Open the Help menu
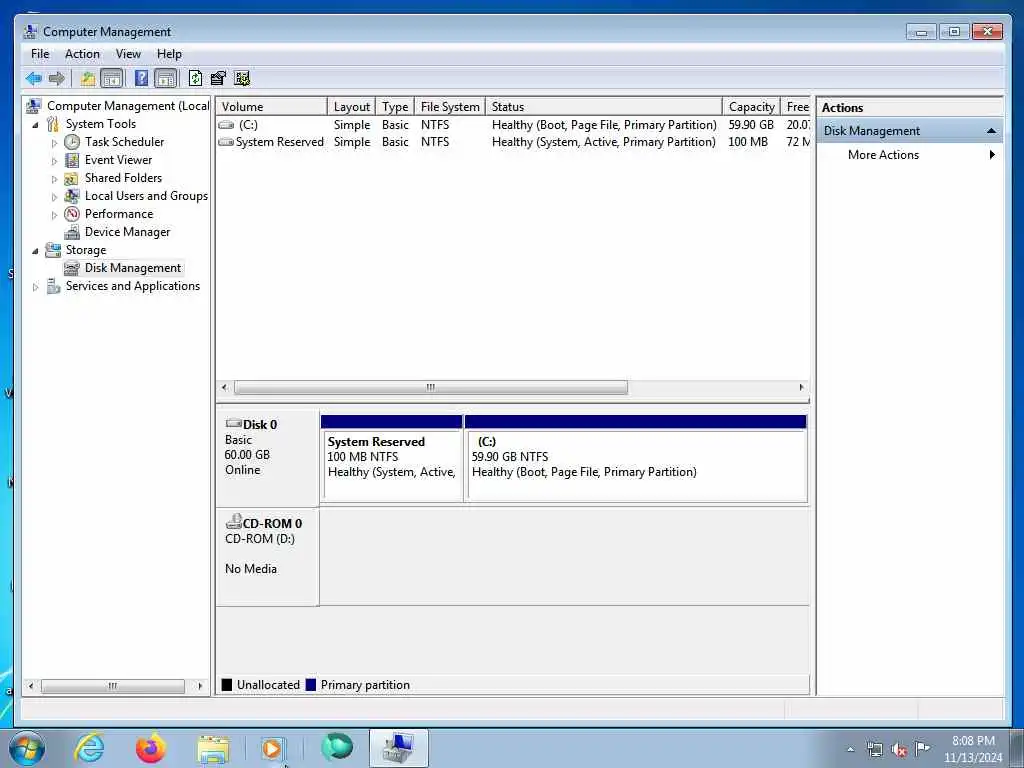This screenshot has height=768, width=1024. click(x=169, y=54)
